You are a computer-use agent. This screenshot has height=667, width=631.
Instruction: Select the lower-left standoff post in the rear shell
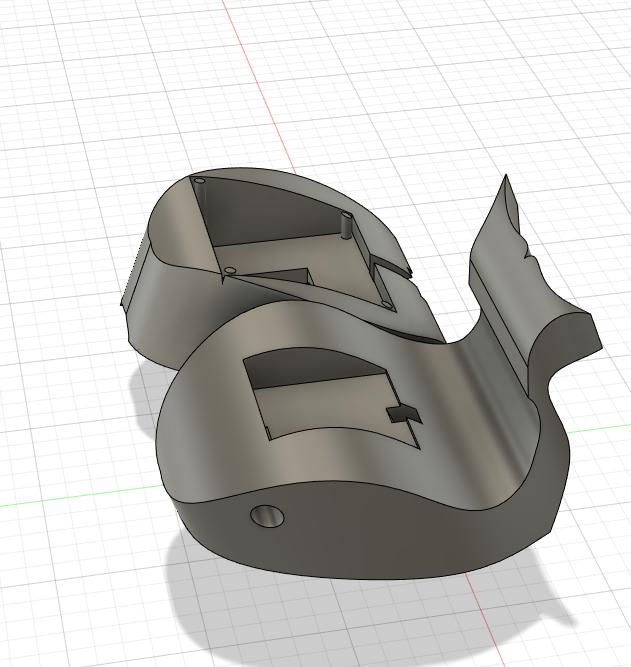(x=230, y=271)
